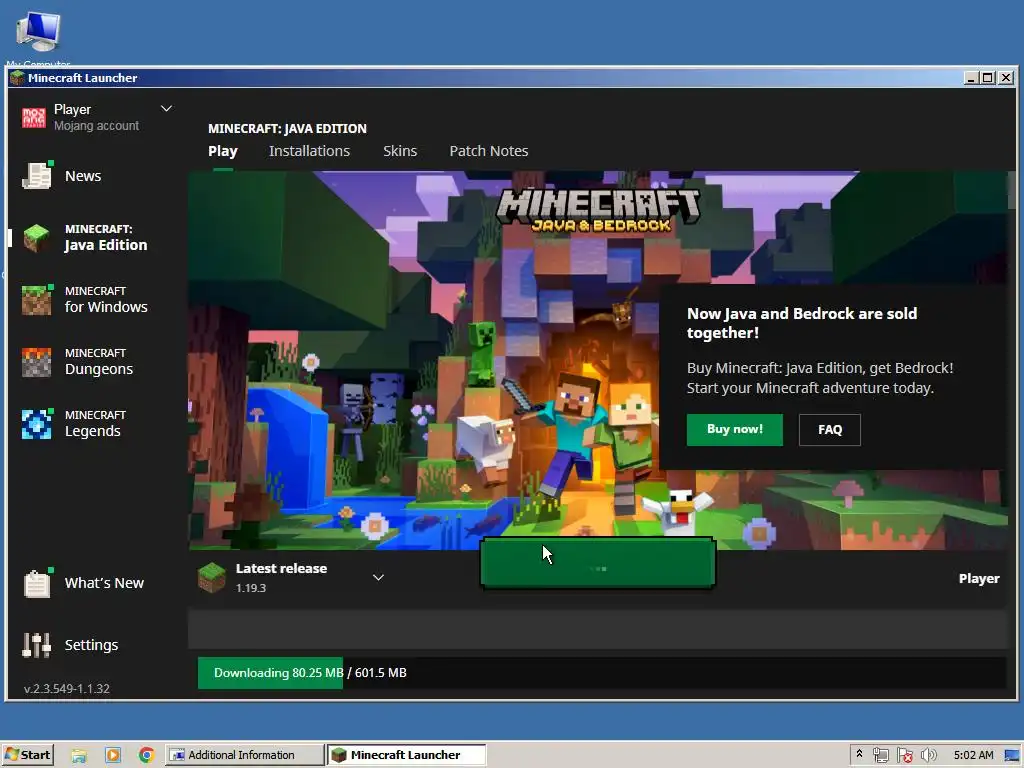Expand the Latest release version dropdown

coord(378,577)
